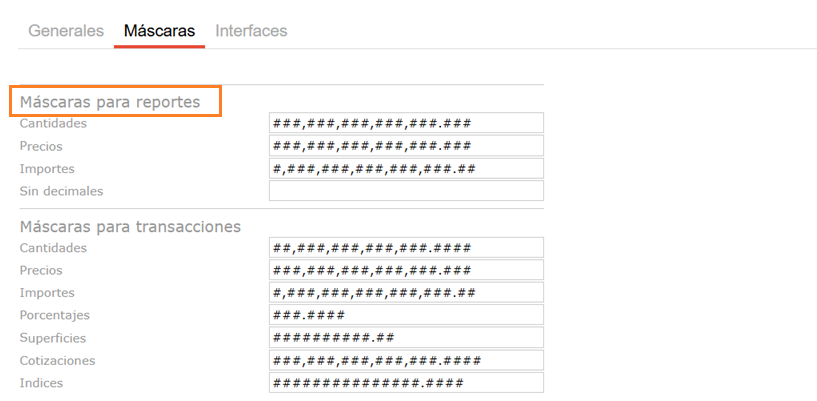Click the Porcentajes mask input field

pos(406,315)
